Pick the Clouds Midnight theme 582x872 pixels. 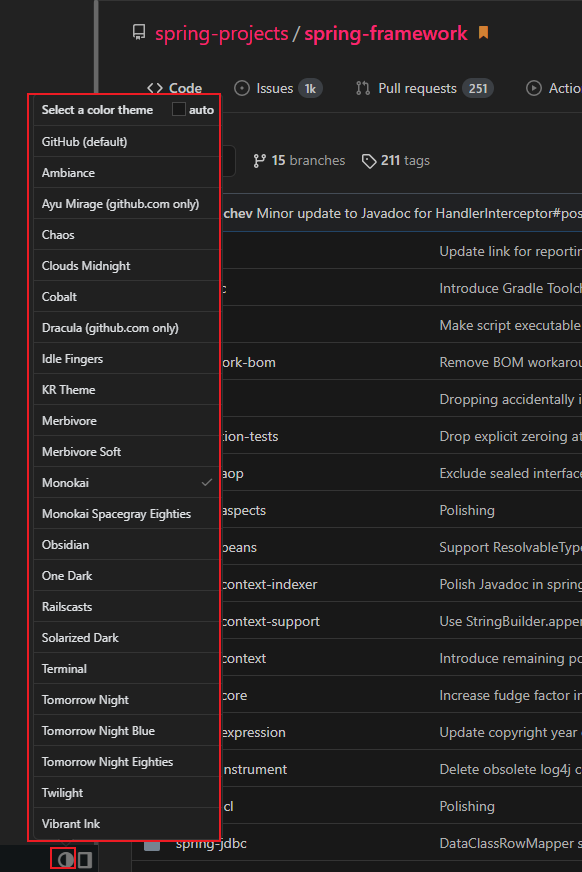click(x=126, y=265)
